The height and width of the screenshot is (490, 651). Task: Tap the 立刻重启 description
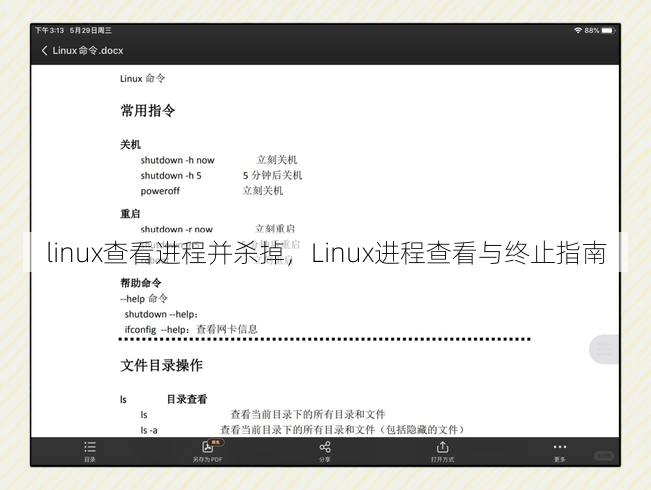[x=275, y=229]
